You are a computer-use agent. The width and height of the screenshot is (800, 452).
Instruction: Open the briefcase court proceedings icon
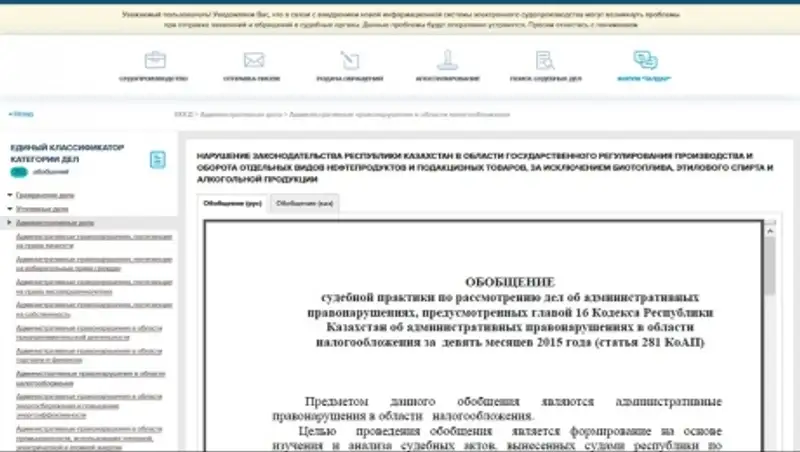155,60
